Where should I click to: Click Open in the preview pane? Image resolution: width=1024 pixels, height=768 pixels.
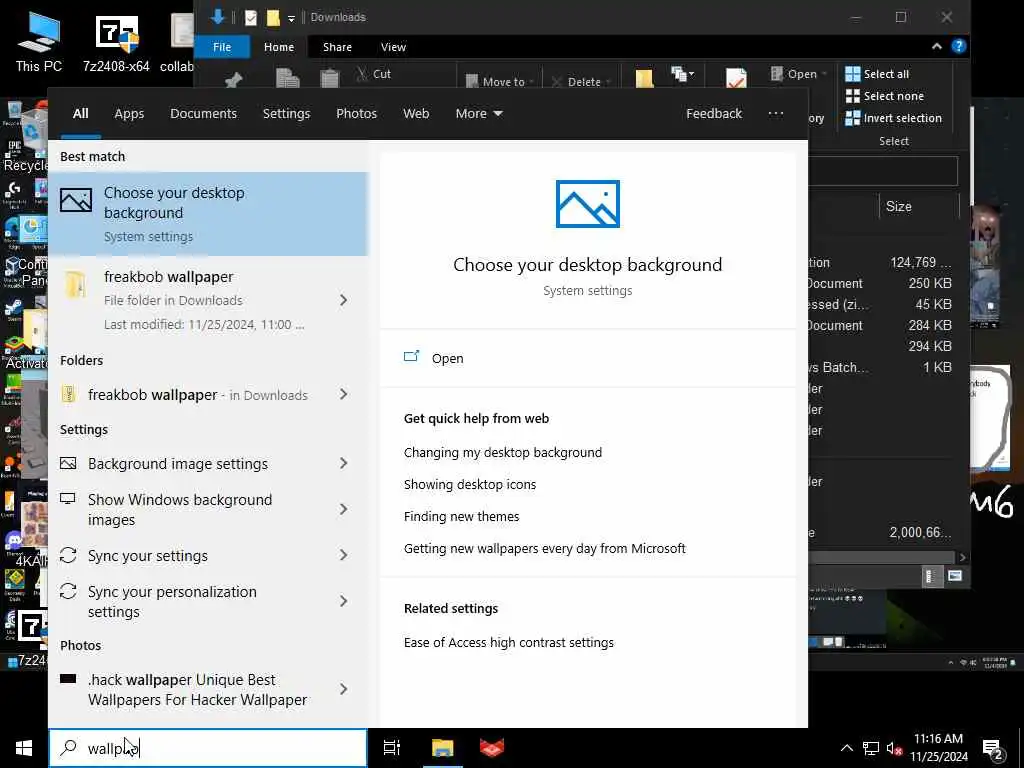point(447,359)
